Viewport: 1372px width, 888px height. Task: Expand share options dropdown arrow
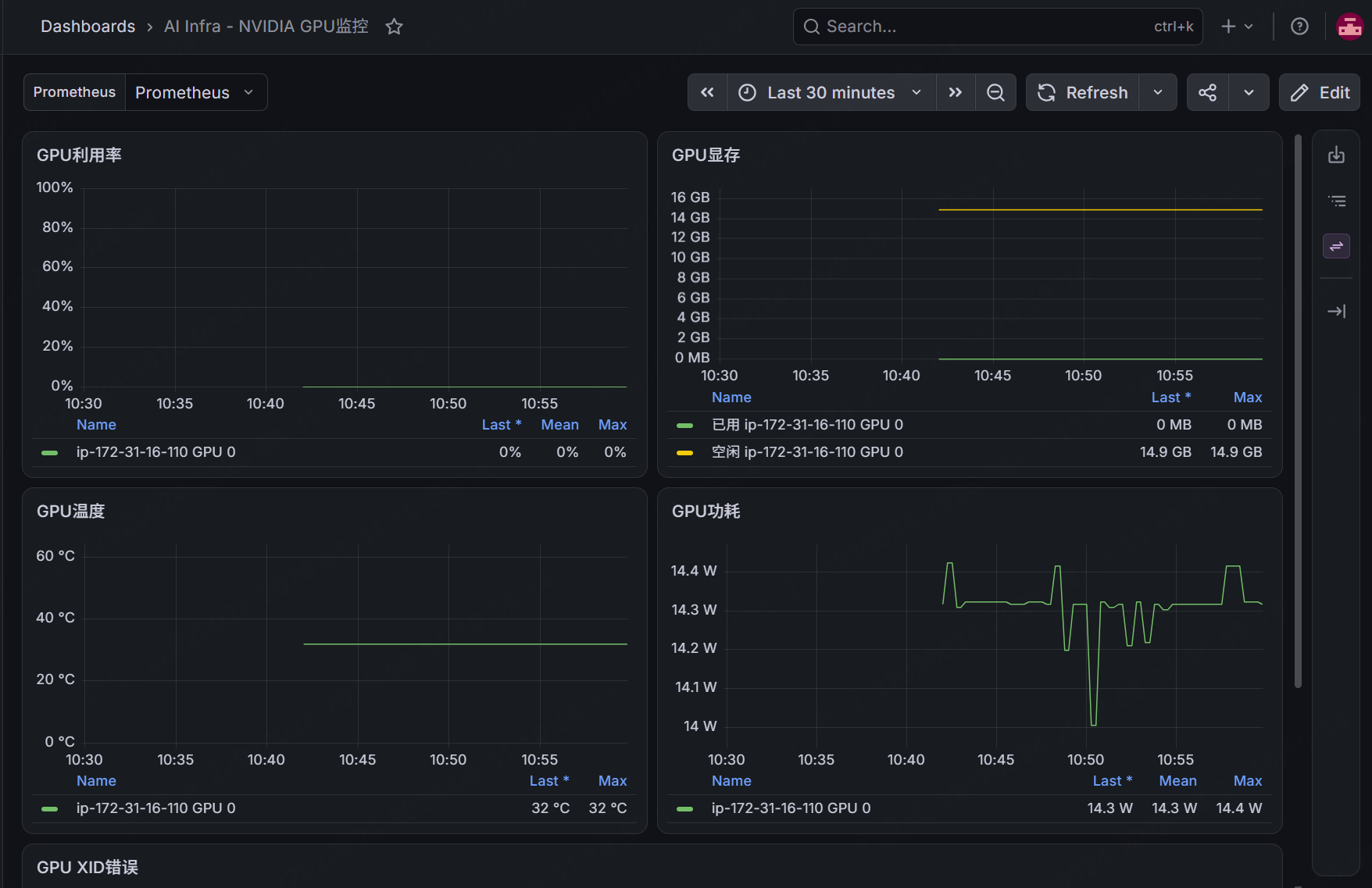coord(1249,92)
